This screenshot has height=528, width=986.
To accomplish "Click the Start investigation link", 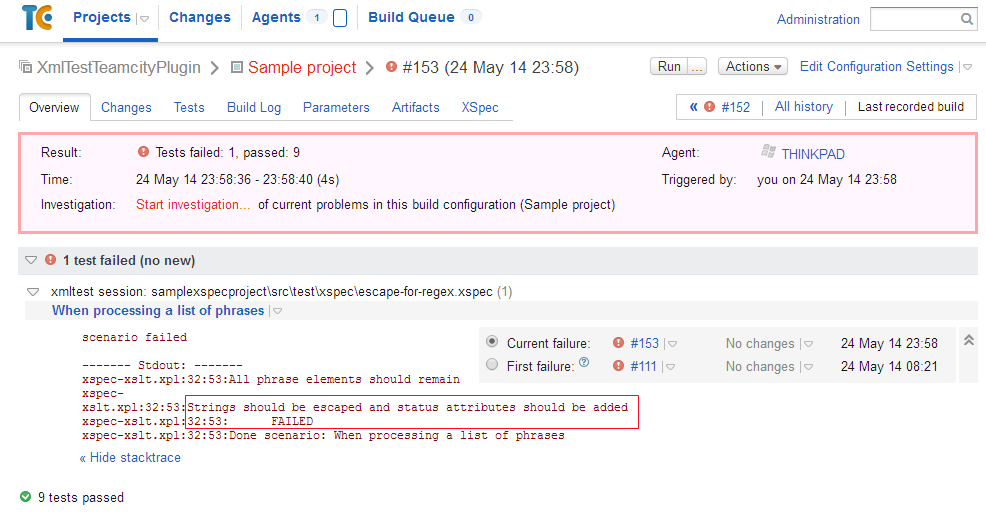I will pos(193,205).
